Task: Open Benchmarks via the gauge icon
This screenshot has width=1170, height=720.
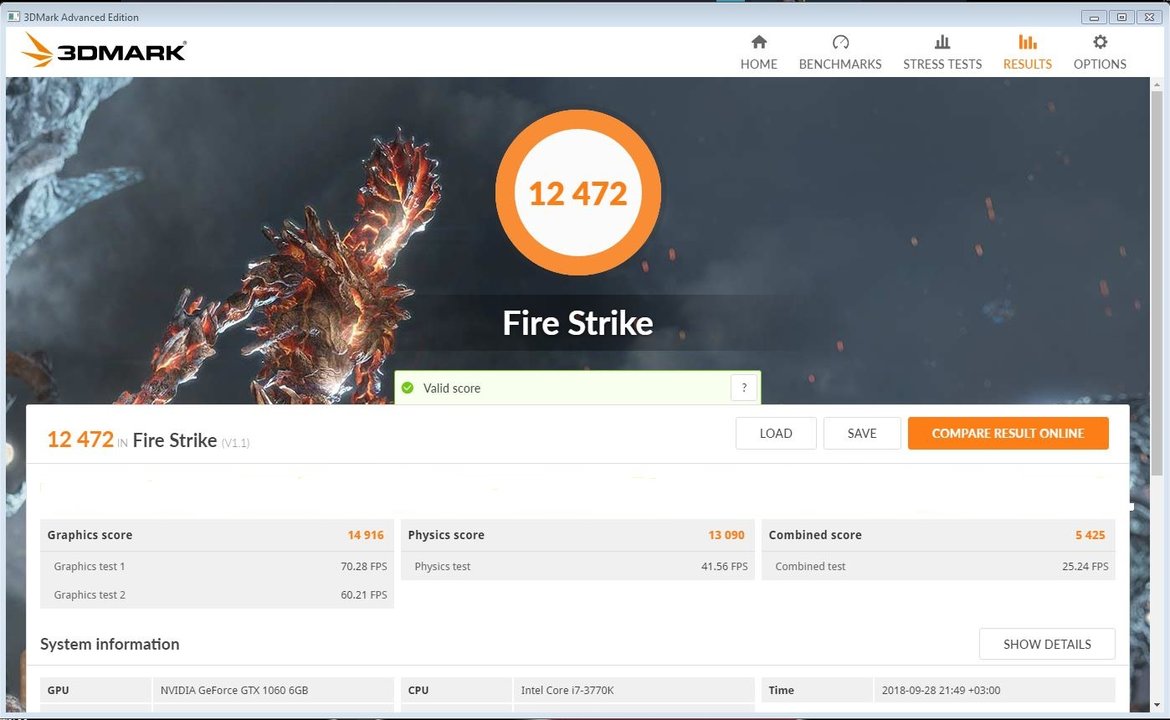Action: tap(840, 42)
